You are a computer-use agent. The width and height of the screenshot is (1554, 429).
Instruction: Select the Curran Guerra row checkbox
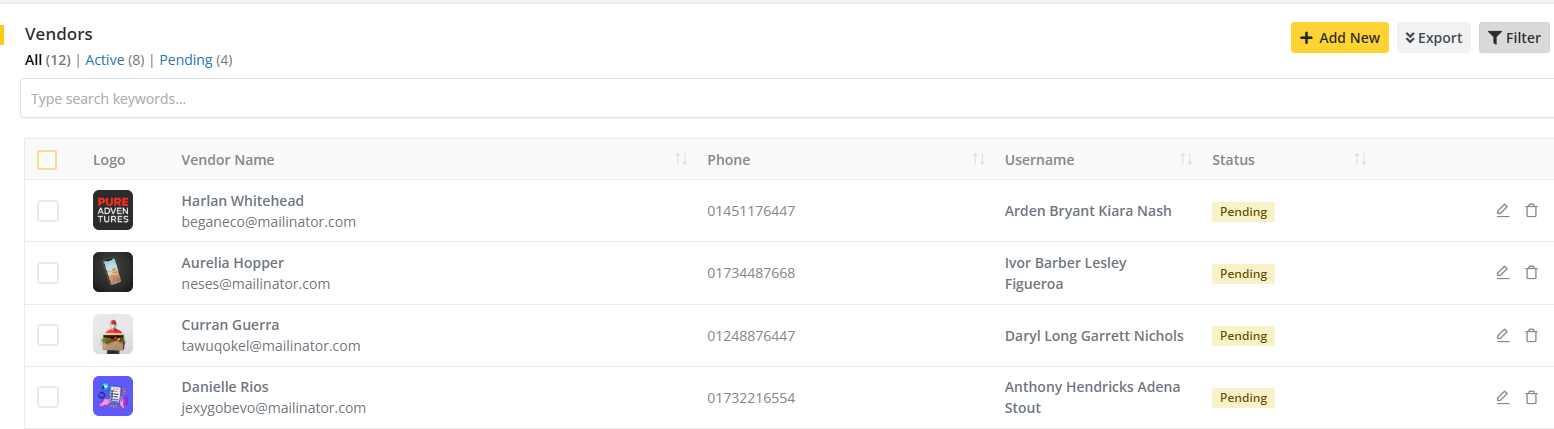tap(48, 335)
